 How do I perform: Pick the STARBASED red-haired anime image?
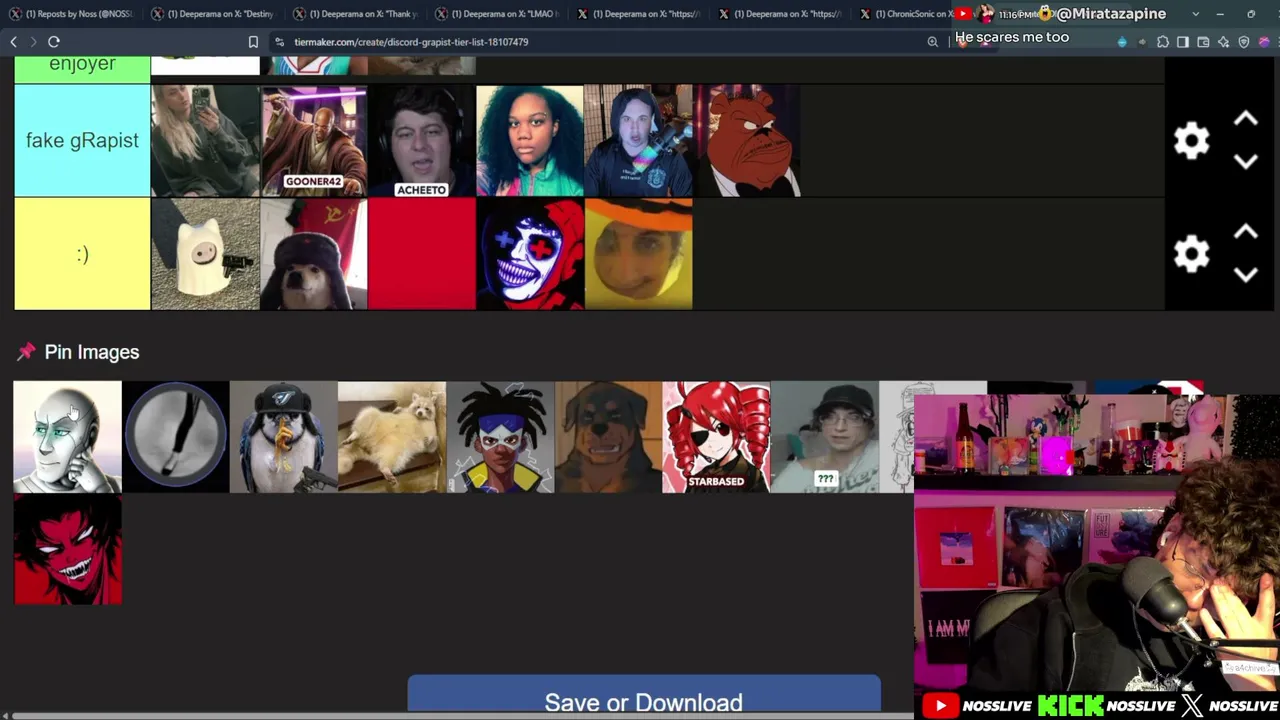pos(716,437)
